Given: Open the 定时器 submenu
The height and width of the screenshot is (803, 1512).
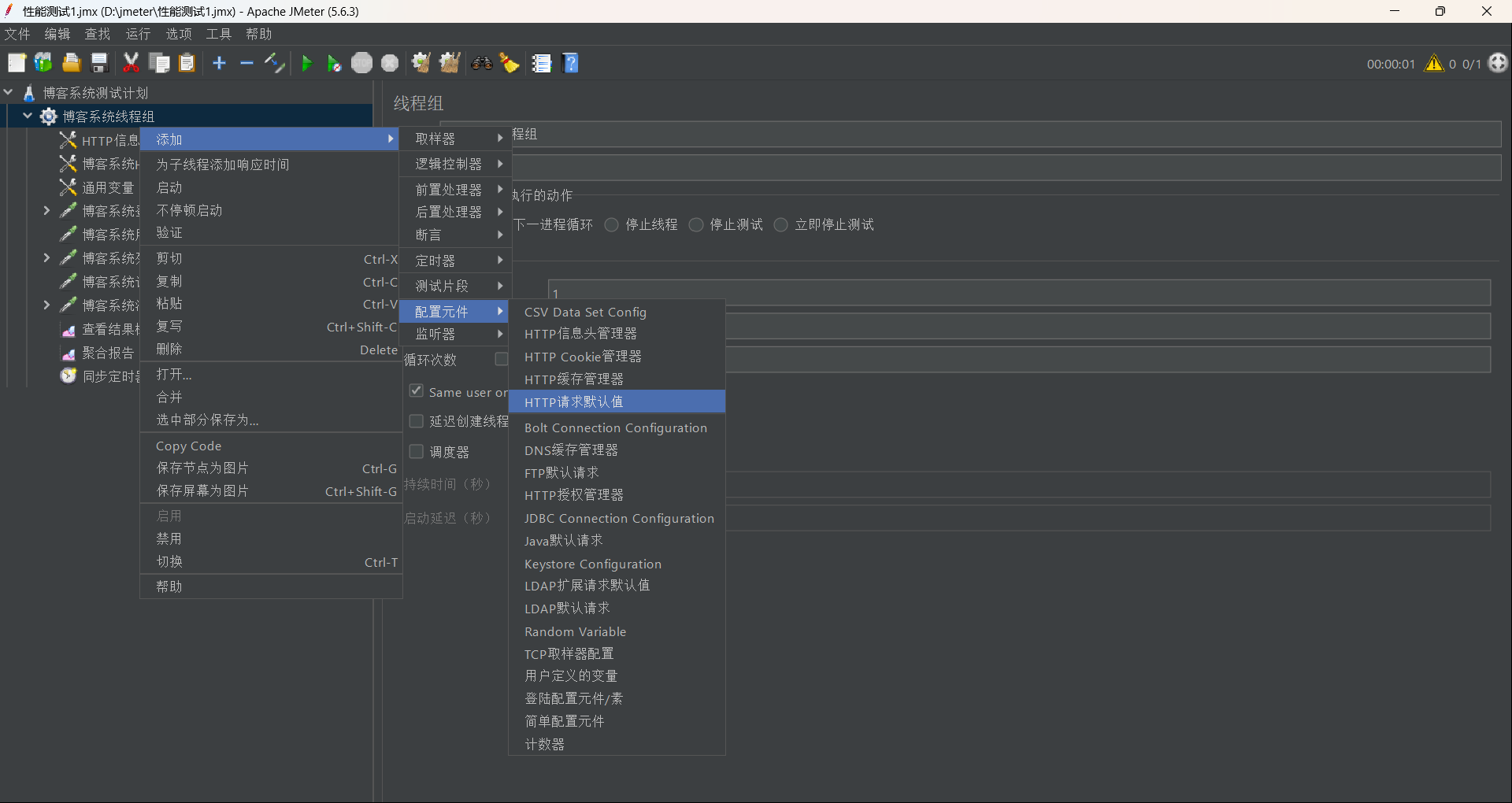Looking at the screenshot, I should tap(455, 261).
